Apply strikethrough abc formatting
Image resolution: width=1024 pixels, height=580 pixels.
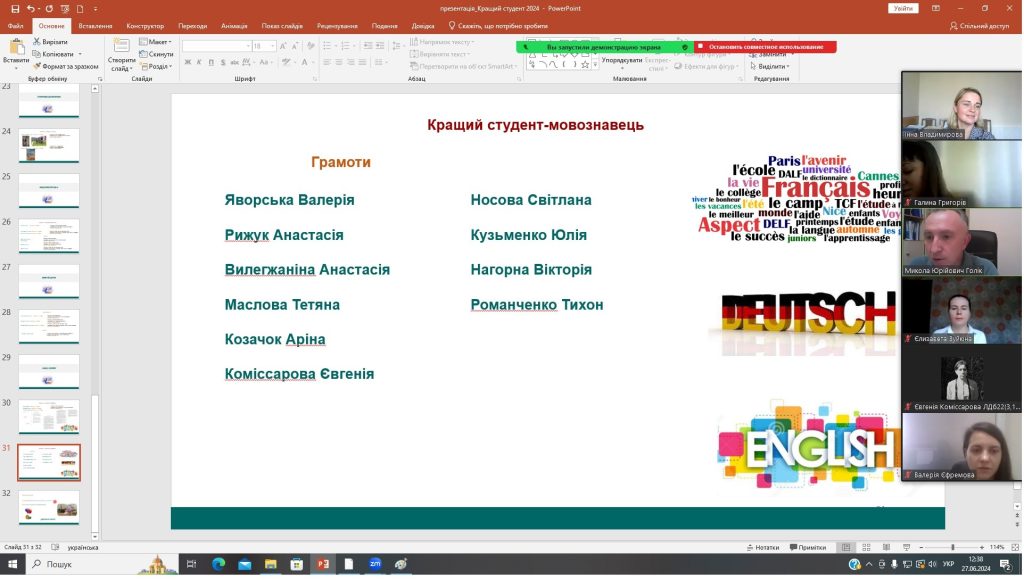tap(234, 63)
